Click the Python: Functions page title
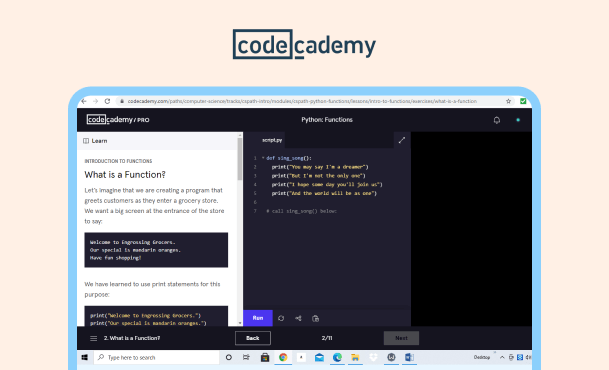The height and width of the screenshot is (370, 609). (327, 120)
